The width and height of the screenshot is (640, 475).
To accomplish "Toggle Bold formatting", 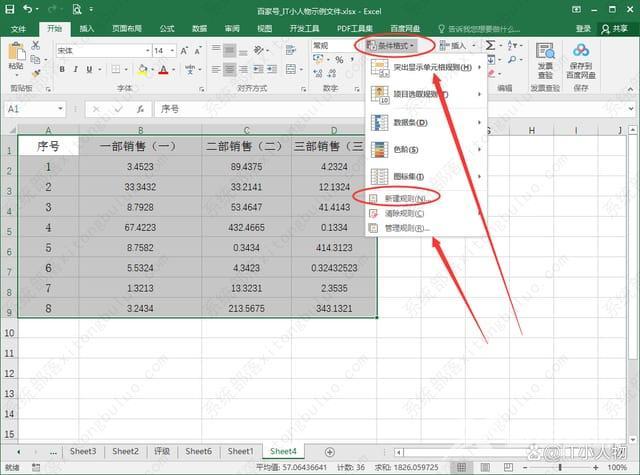I will (62, 69).
